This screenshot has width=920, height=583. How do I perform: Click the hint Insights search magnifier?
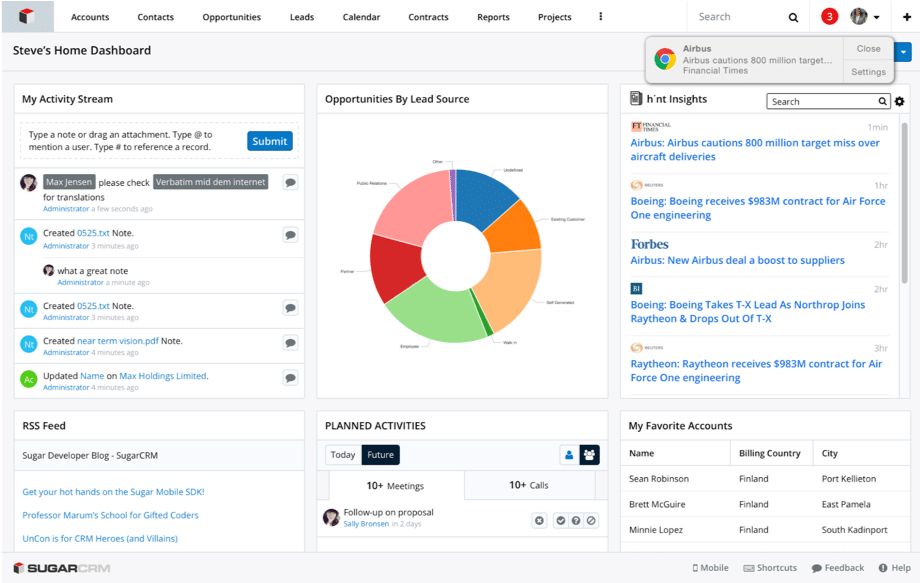882,101
